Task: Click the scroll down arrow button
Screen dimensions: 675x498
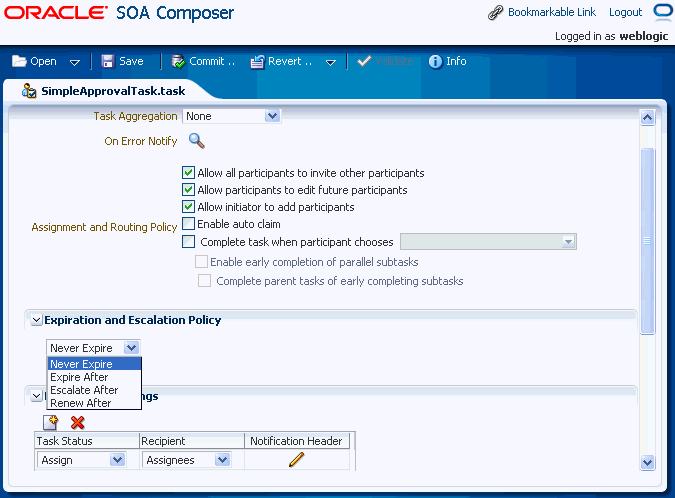Action: coord(647,463)
